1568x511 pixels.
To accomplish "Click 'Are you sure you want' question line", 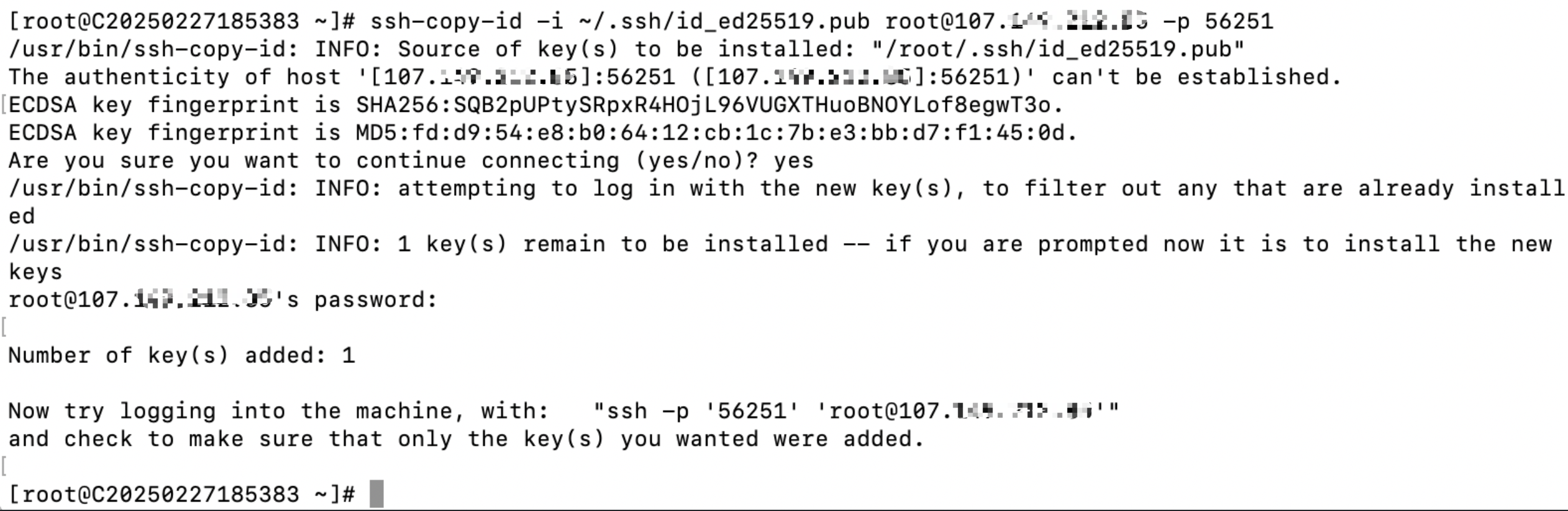I will point(154,161).
